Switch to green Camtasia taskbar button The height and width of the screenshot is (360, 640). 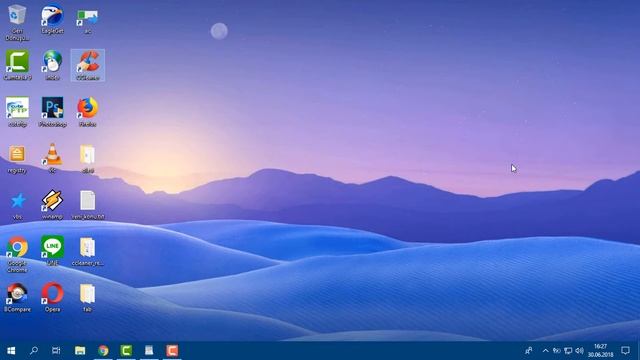click(x=126, y=351)
